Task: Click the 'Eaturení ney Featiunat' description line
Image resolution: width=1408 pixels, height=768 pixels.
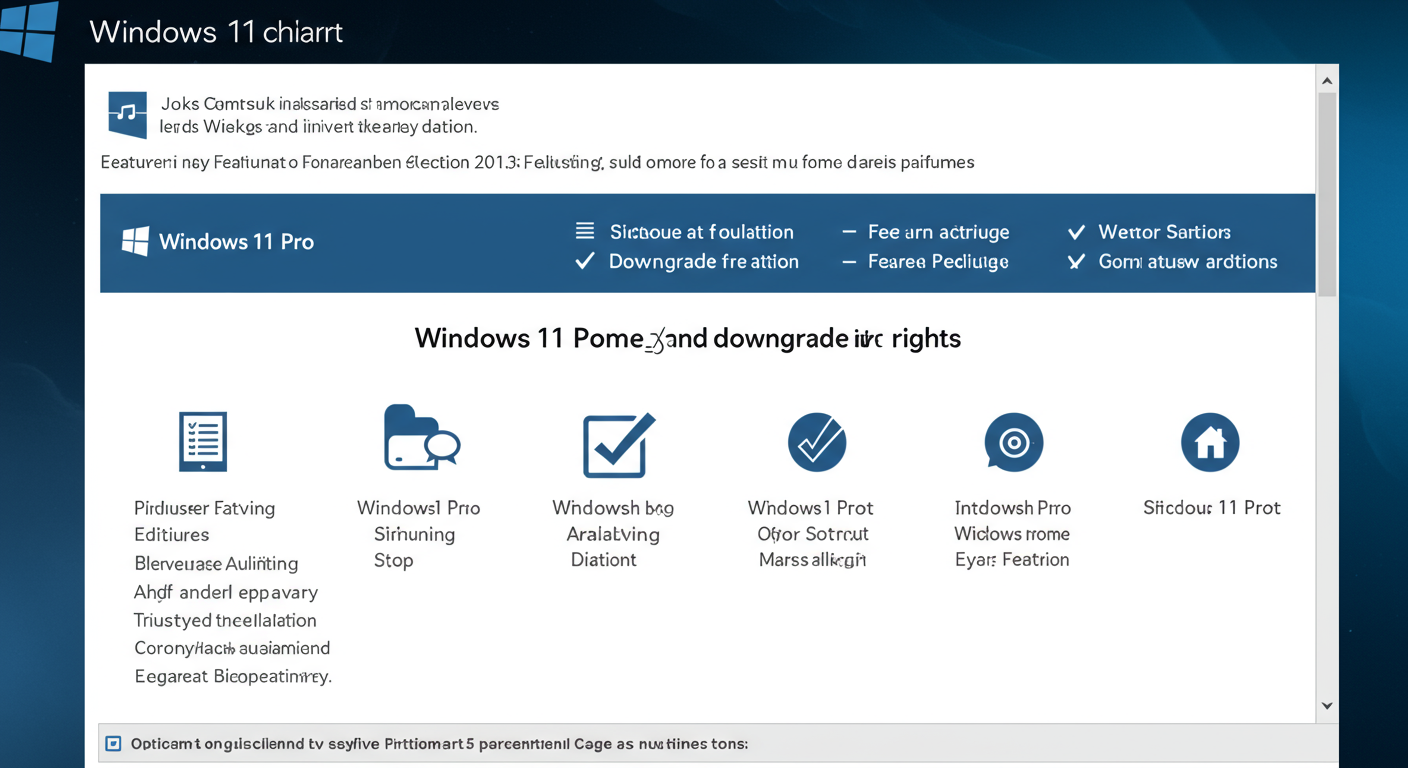Action: pos(537,162)
